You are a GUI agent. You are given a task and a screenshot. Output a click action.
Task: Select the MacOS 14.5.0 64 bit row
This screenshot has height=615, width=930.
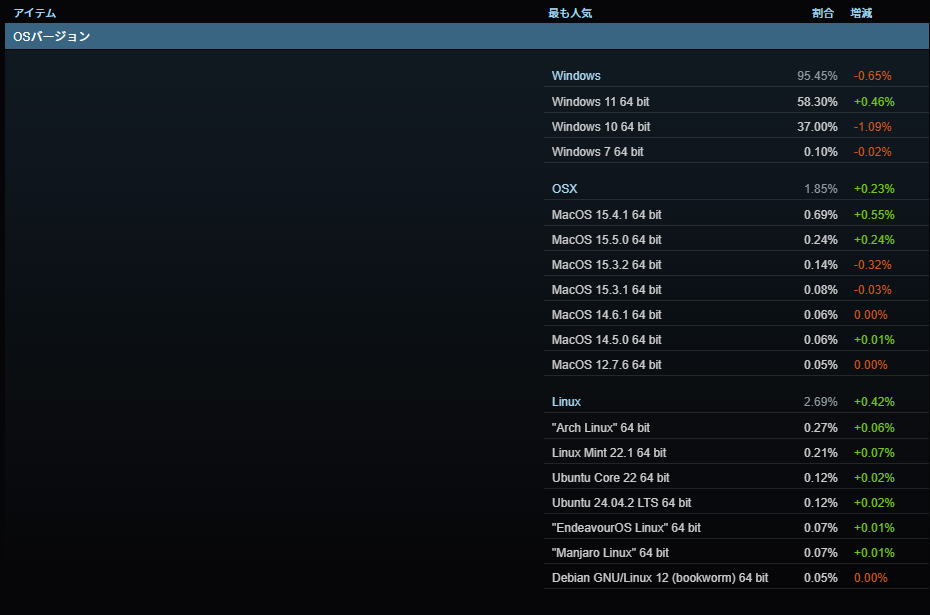[736, 339]
